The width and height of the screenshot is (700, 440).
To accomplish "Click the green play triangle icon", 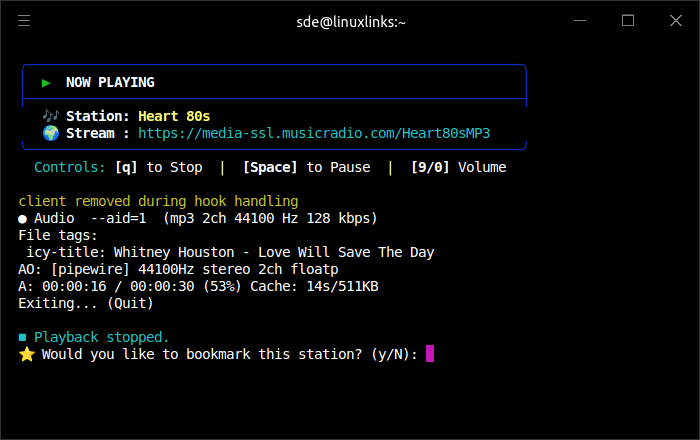I will [x=46, y=83].
